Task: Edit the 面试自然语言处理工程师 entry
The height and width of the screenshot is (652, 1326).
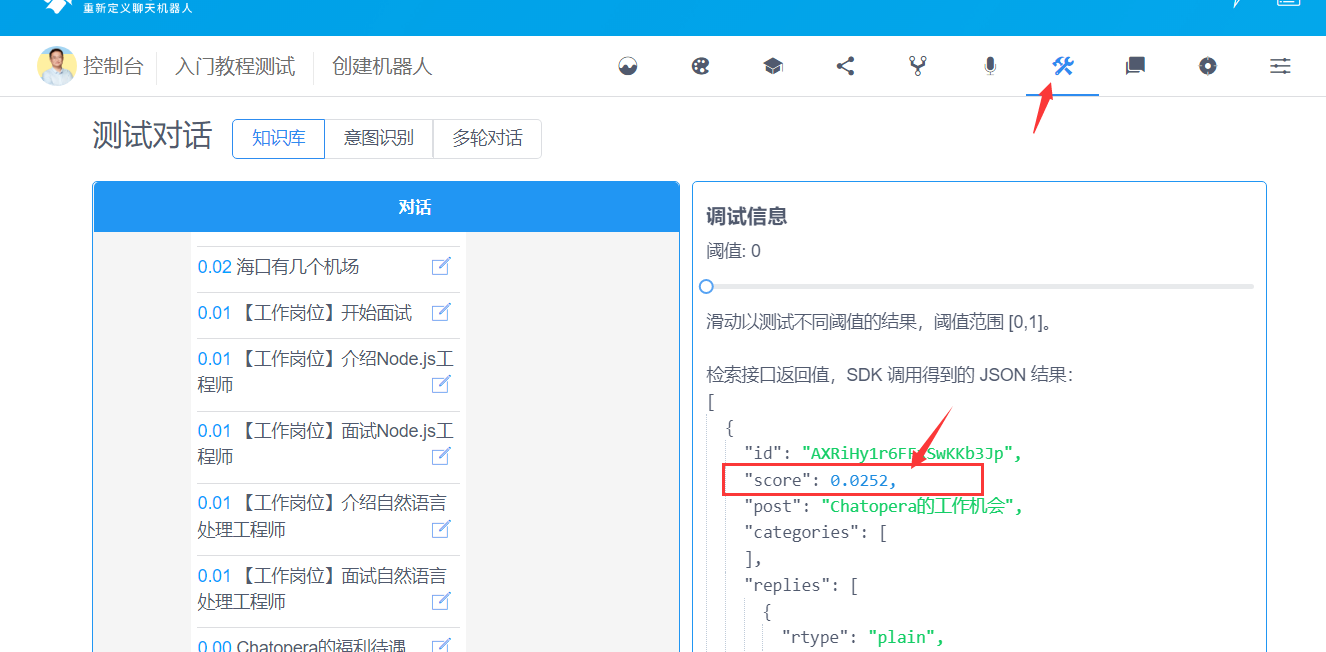Action: click(441, 601)
